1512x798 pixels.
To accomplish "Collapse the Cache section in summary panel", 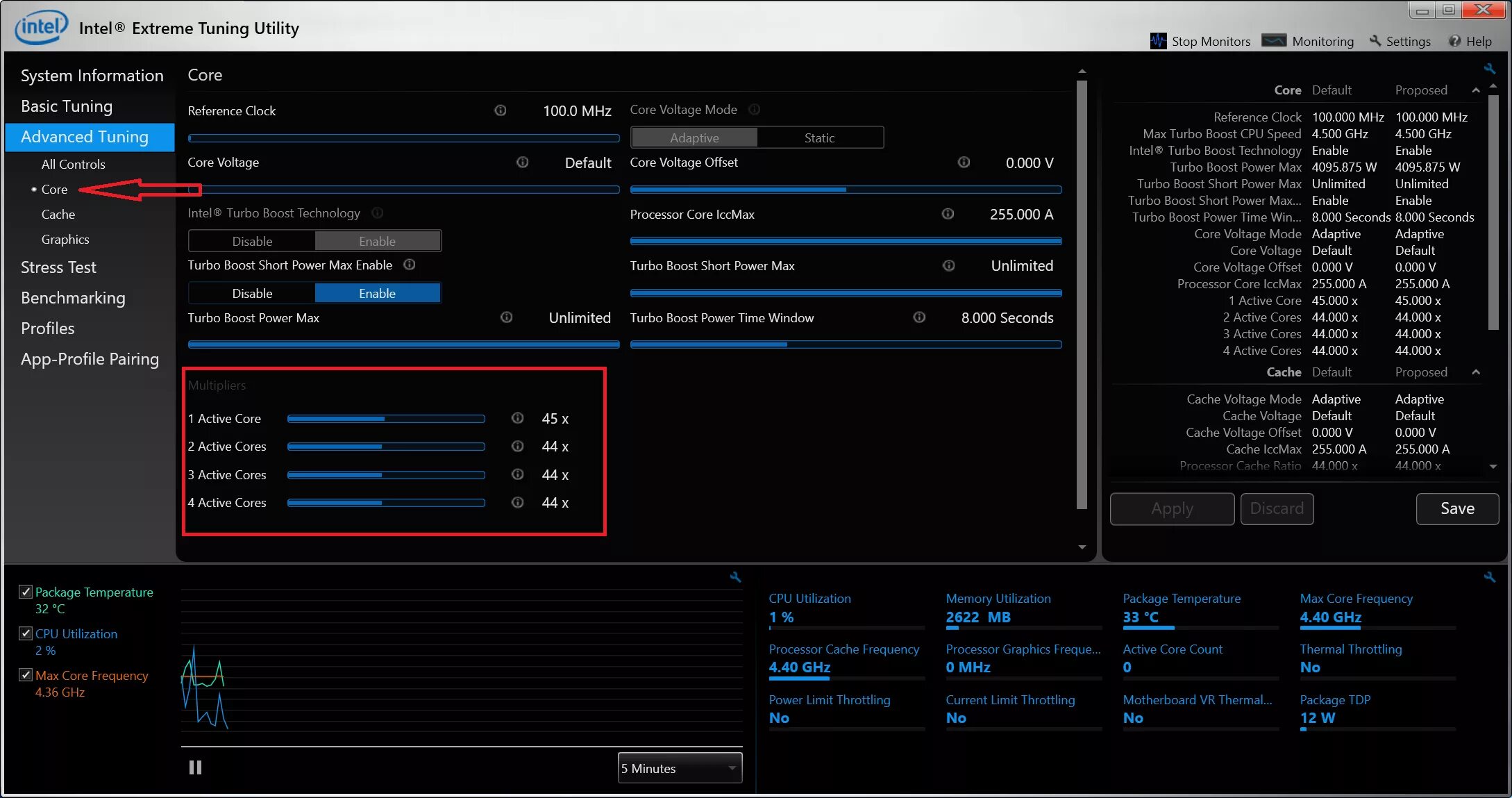I will click(x=1476, y=372).
